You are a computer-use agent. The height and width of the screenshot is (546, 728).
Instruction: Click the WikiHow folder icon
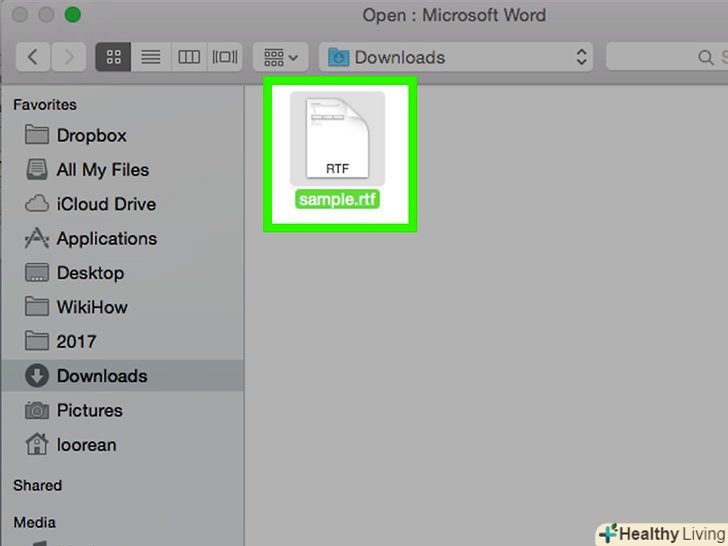point(37,307)
